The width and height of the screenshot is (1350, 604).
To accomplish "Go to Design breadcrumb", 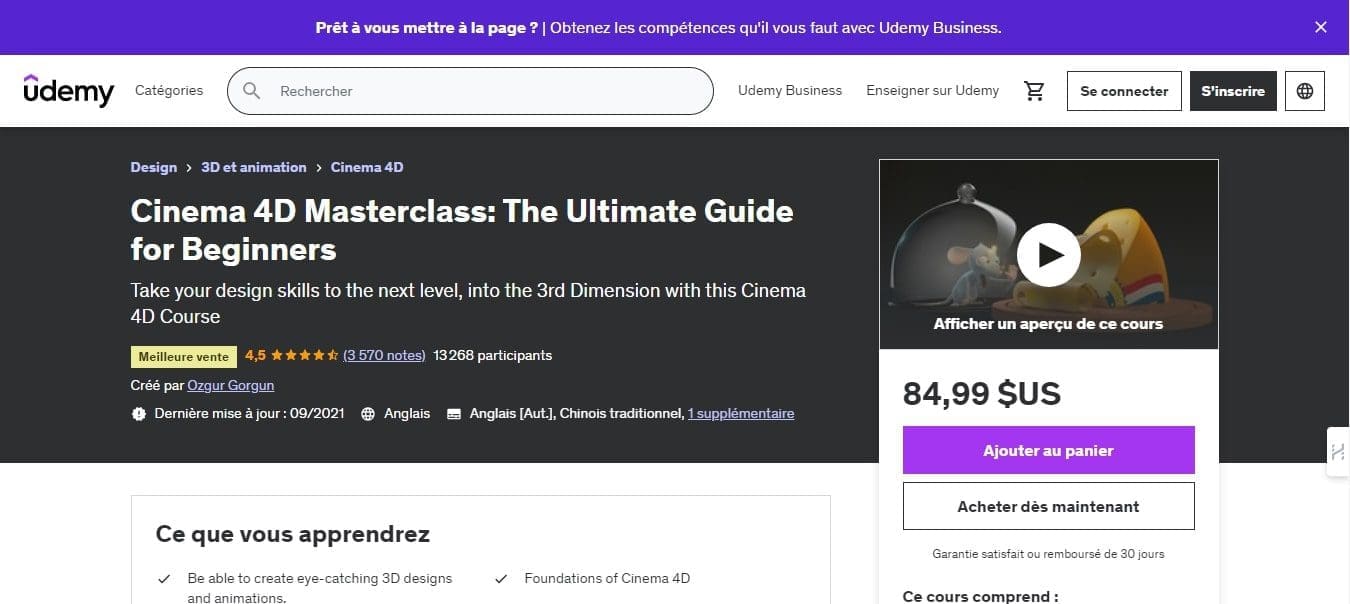I will point(154,167).
